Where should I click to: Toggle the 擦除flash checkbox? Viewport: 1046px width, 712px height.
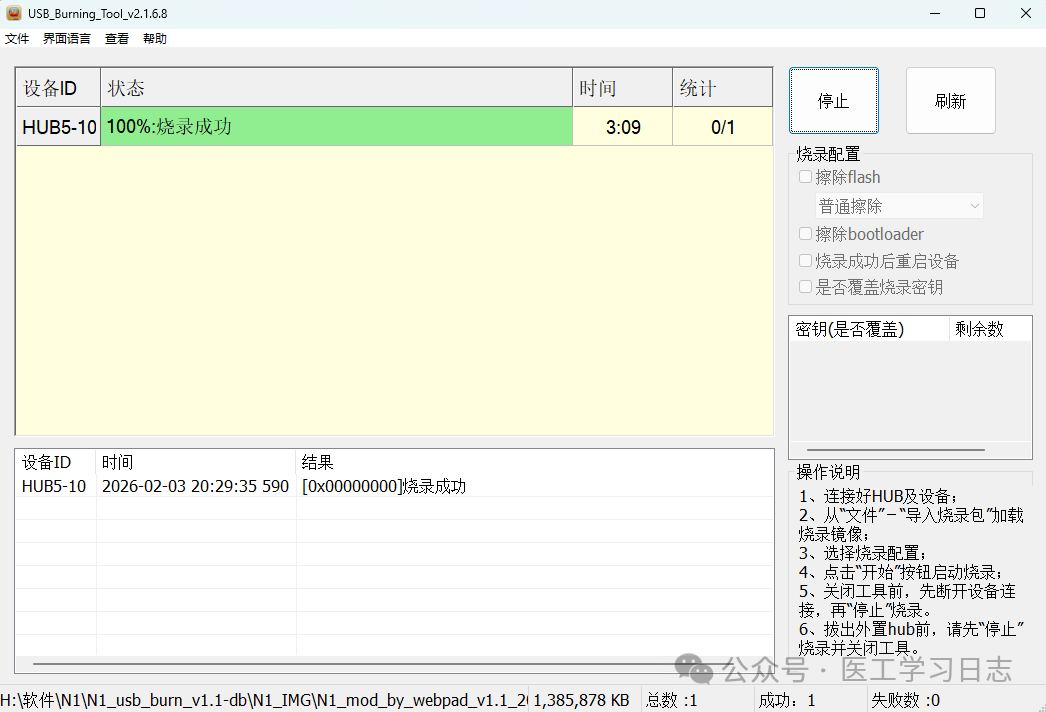tap(806, 177)
